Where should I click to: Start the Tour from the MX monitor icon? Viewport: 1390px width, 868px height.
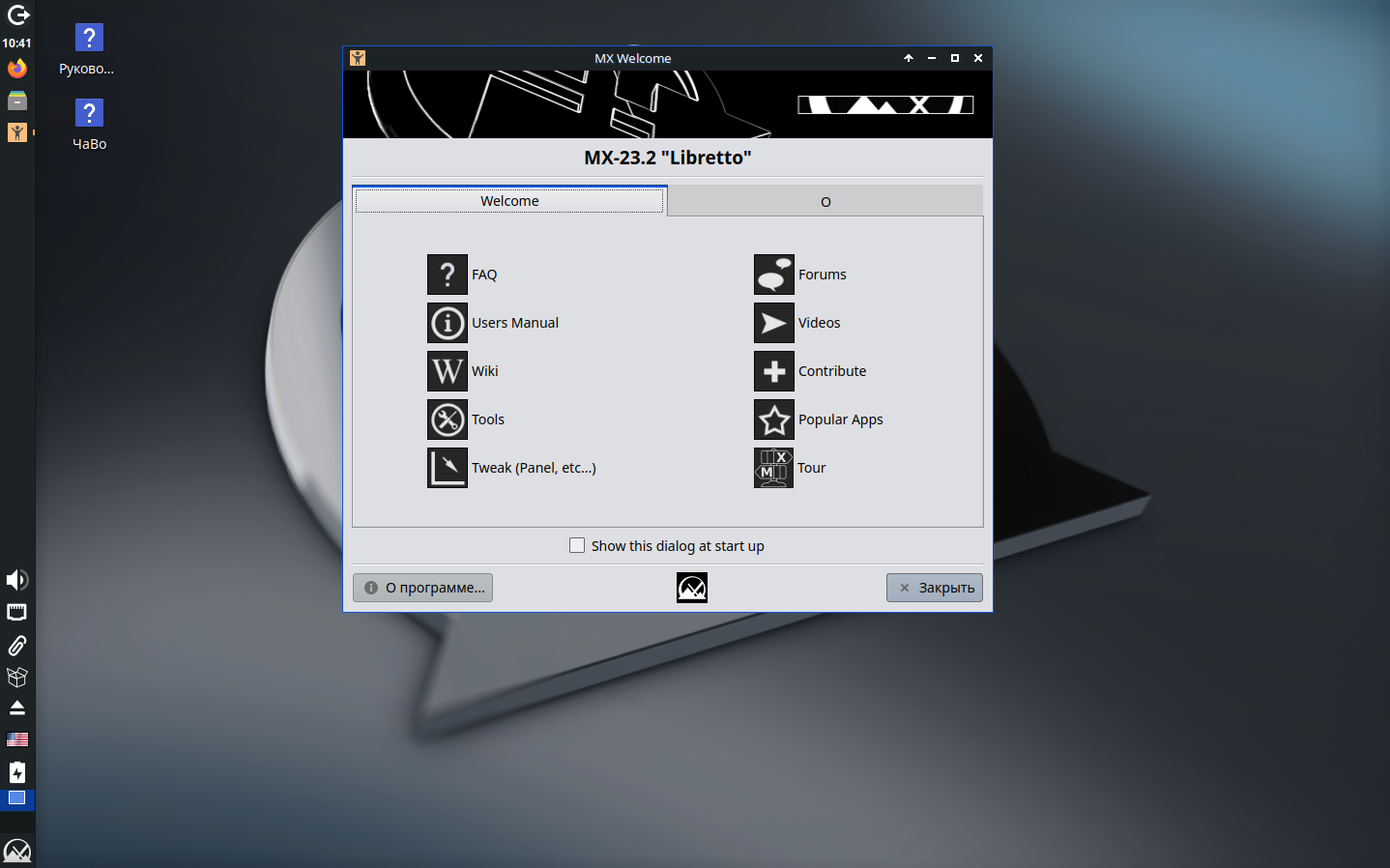pos(774,468)
